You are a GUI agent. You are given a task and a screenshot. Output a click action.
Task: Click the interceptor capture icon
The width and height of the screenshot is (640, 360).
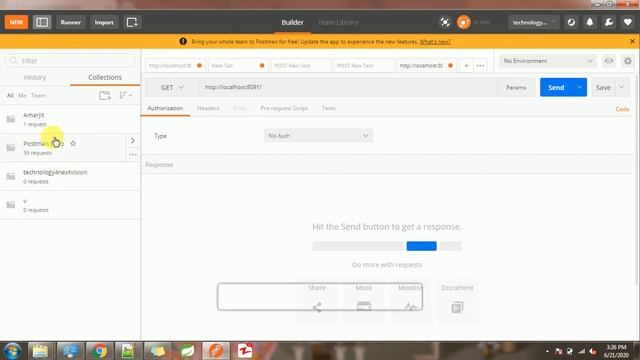[x=445, y=22]
